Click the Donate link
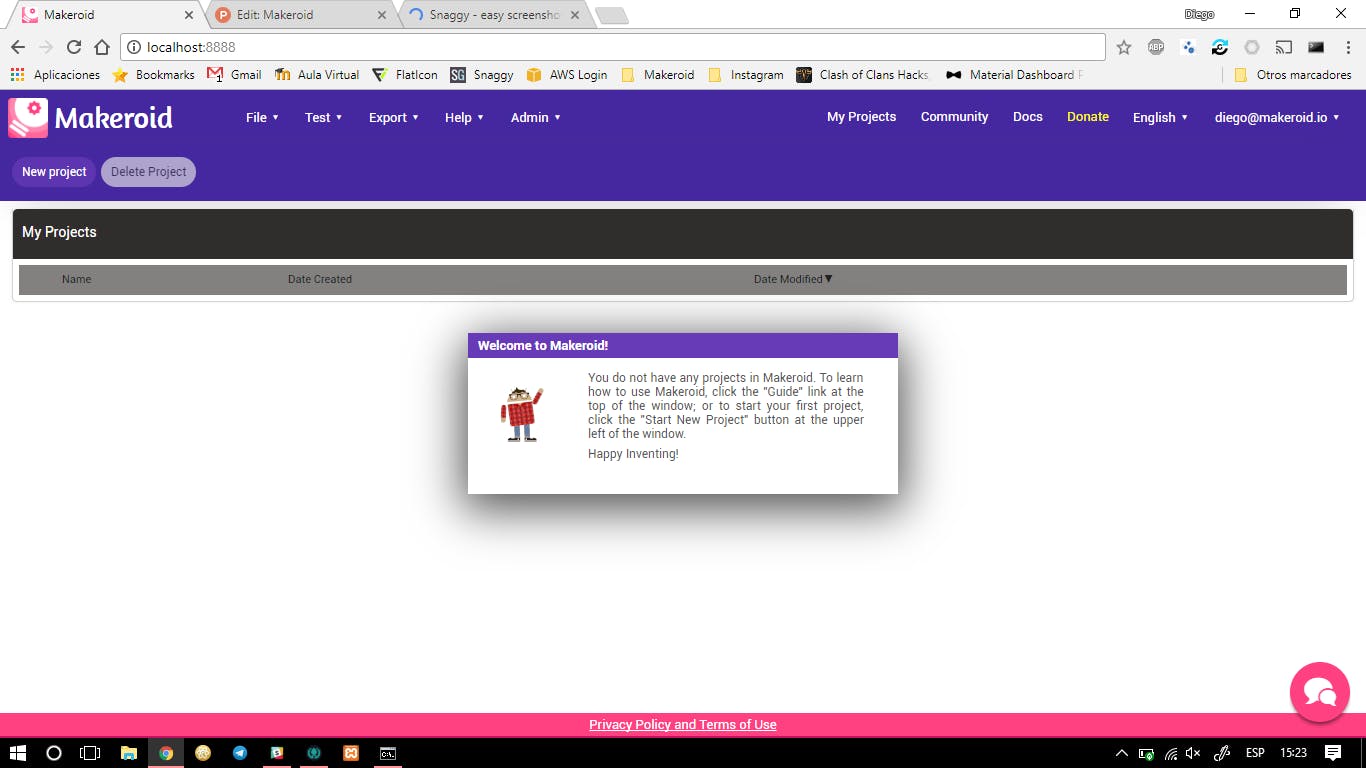Screen dimensions: 1366x768 [1087, 117]
